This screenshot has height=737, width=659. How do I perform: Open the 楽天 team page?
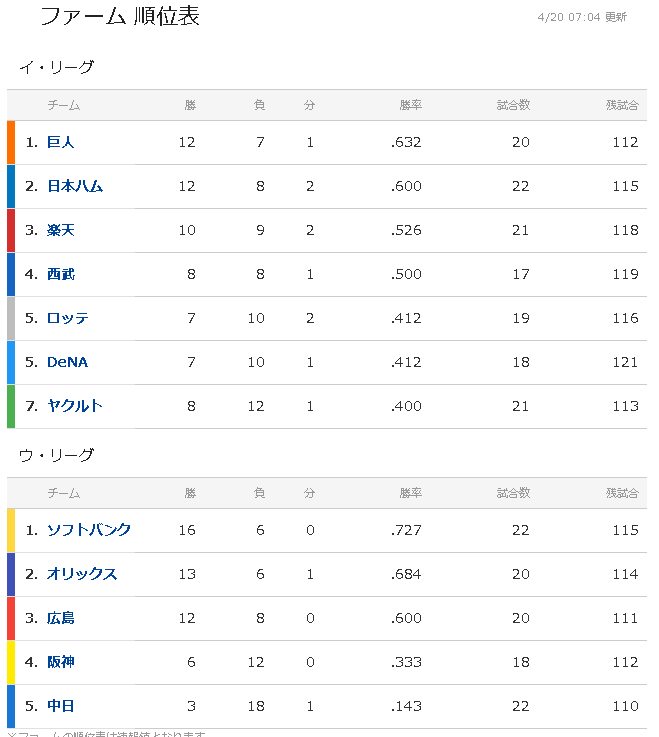point(61,230)
